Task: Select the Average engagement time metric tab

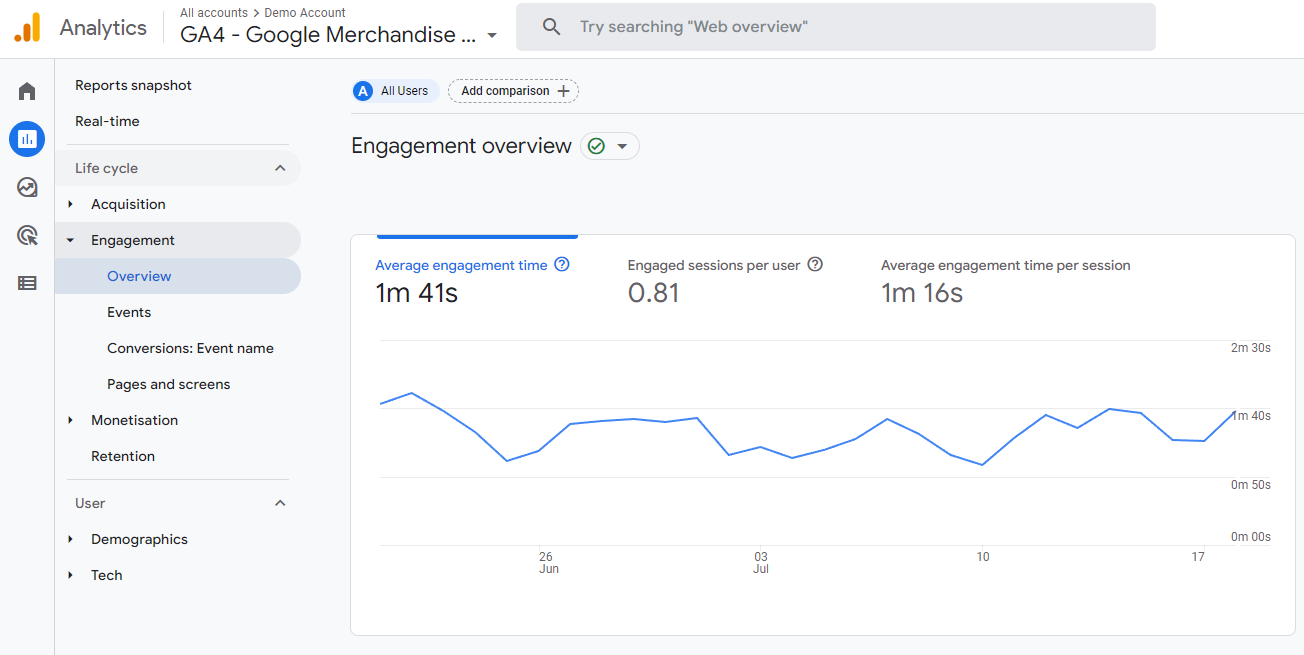Action: click(x=461, y=266)
